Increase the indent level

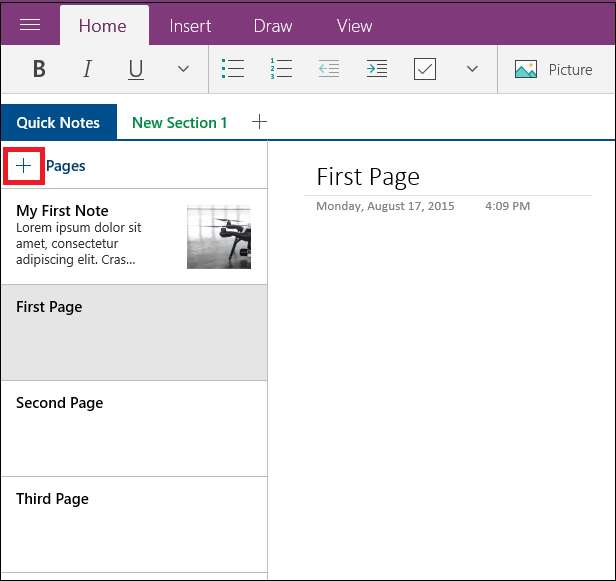376,69
